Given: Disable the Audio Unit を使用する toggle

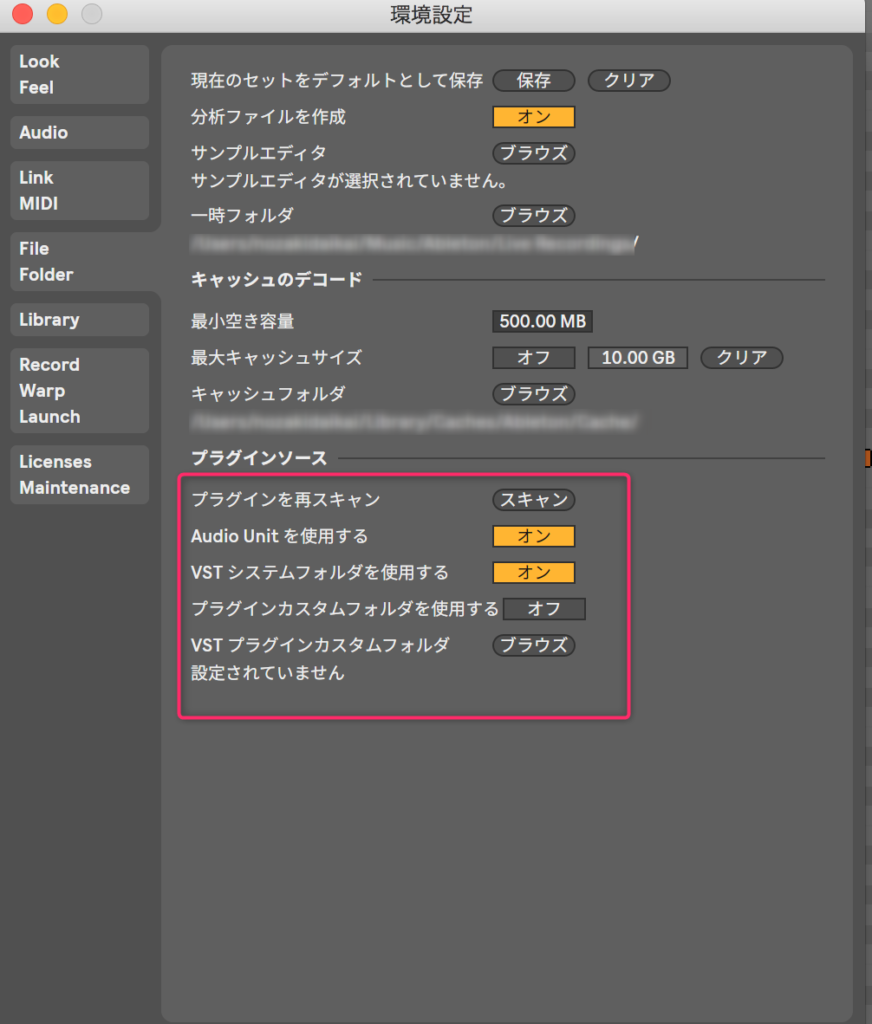Looking at the screenshot, I should [534, 536].
